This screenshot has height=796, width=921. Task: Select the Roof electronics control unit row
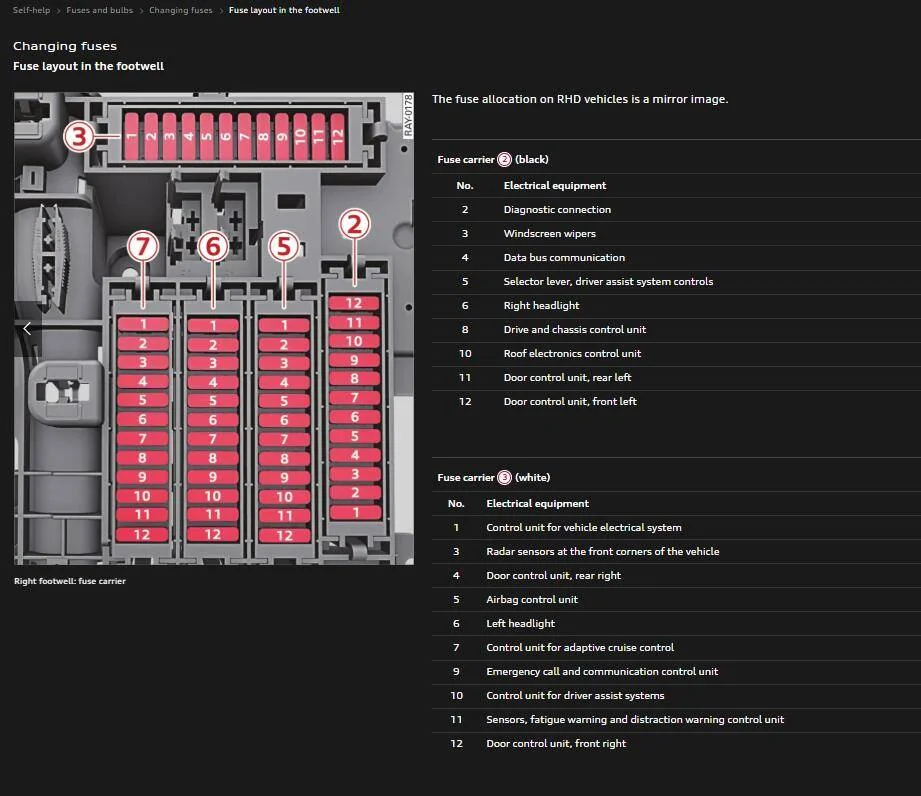pos(572,354)
